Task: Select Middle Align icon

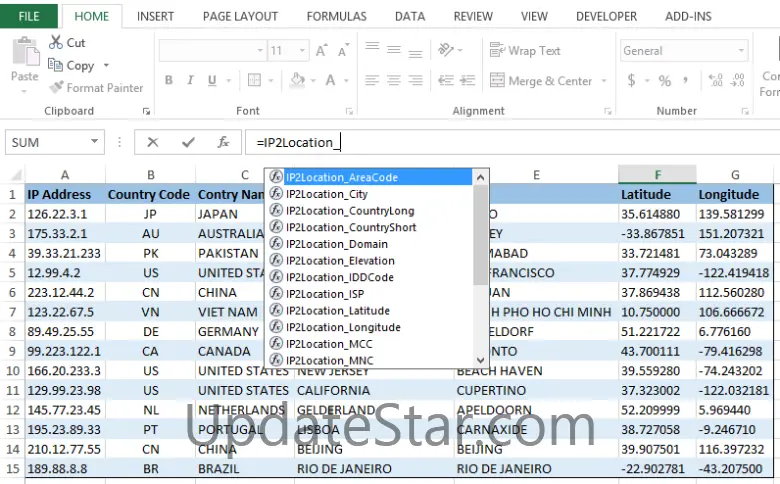Action: (x=394, y=50)
